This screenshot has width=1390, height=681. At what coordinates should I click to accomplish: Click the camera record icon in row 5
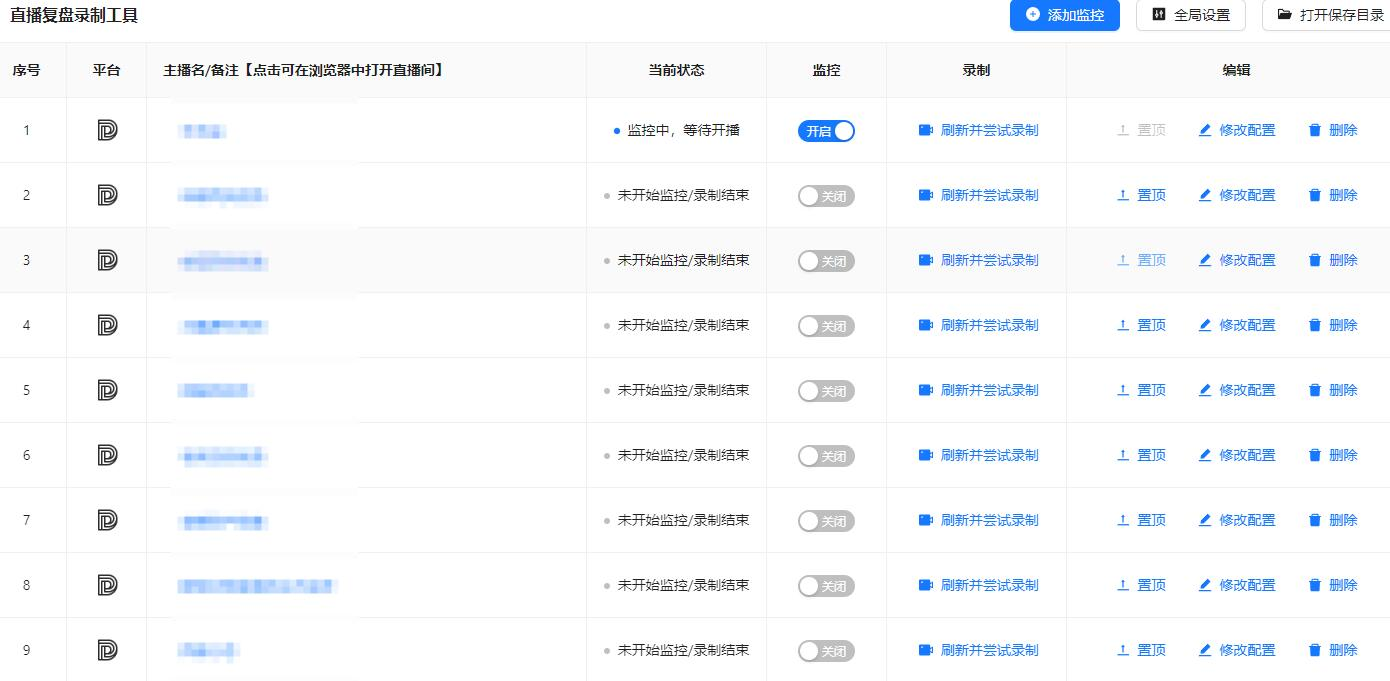926,390
